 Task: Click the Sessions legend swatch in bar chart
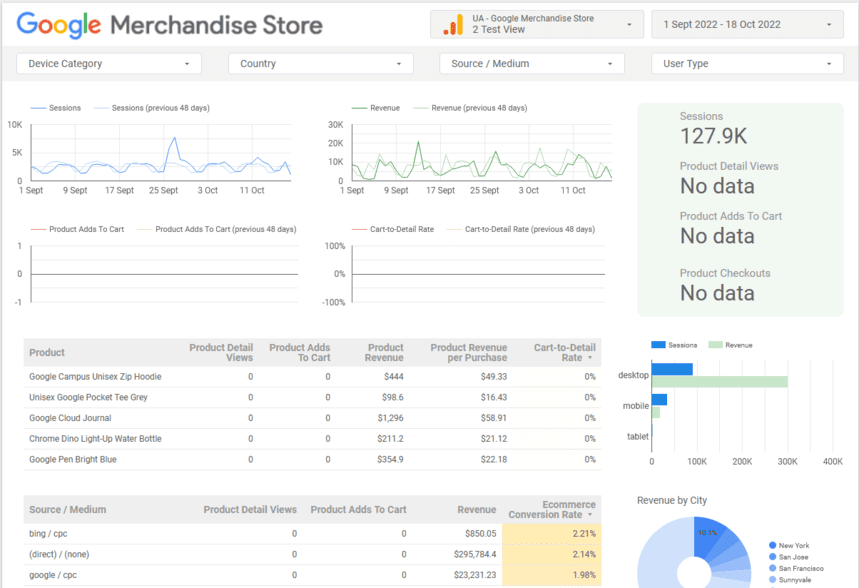658,345
